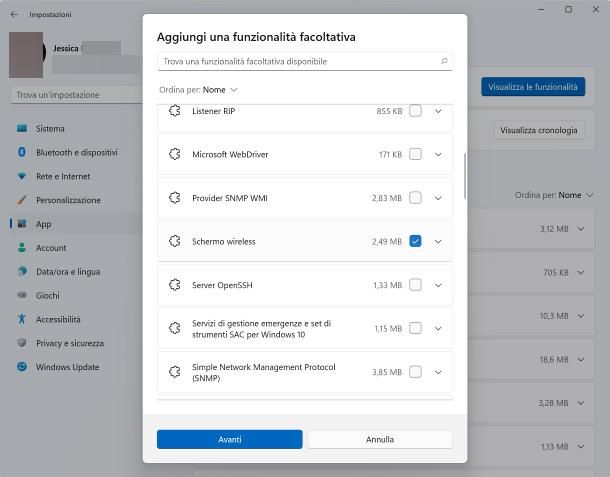Click the App sidebar icon
This screenshot has height=477, width=610.
(22, 224)
